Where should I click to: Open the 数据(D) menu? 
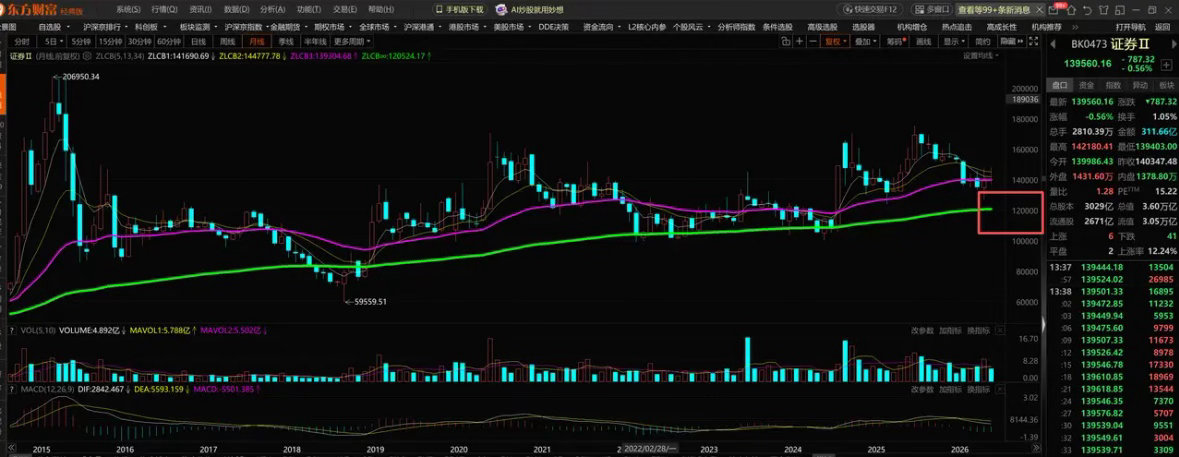(x=237, y=10)
